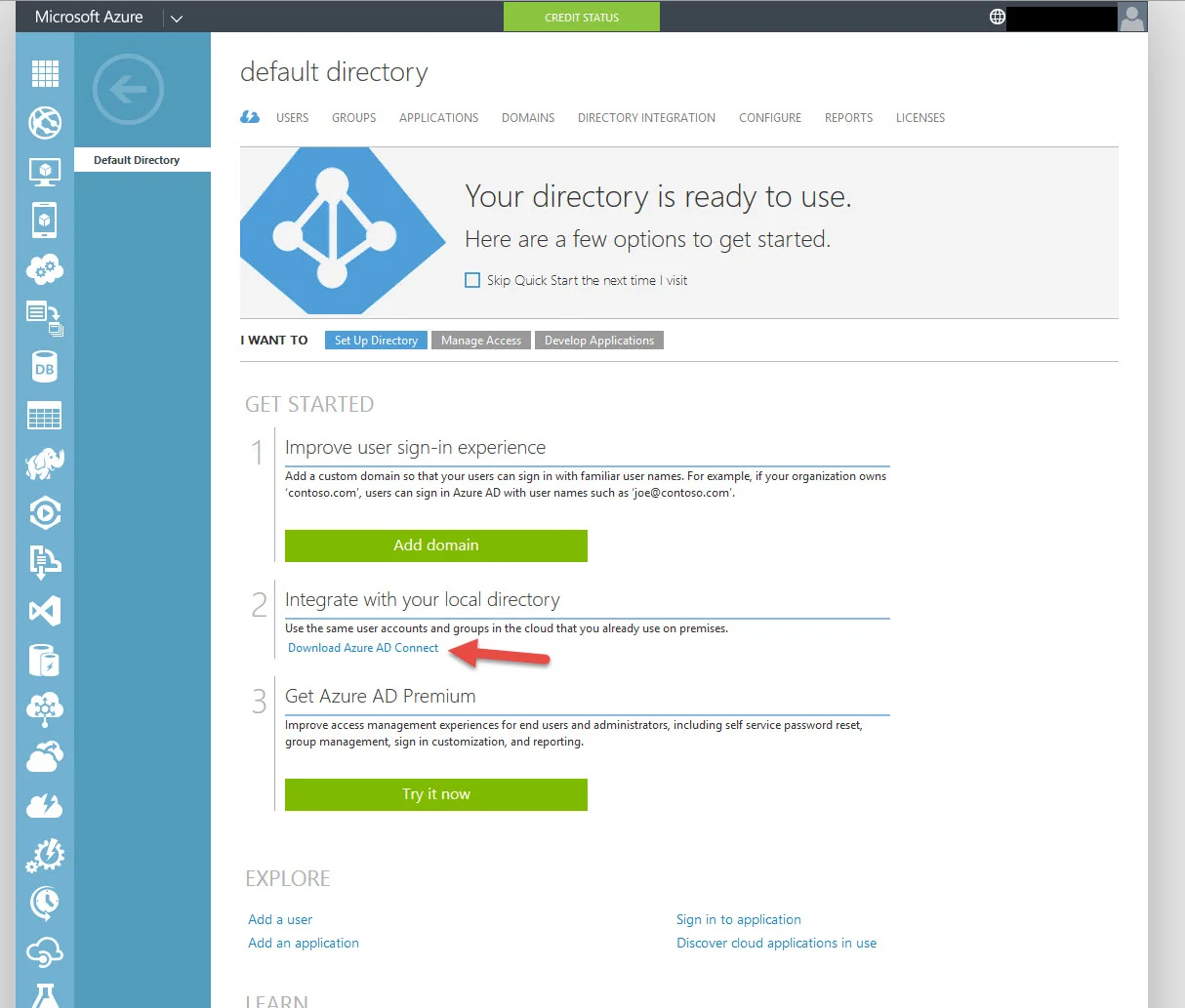Screen dimensions: 1185x1008
Task: Open Service Bus download-document icon in sidebar
Action: point(45,562)
